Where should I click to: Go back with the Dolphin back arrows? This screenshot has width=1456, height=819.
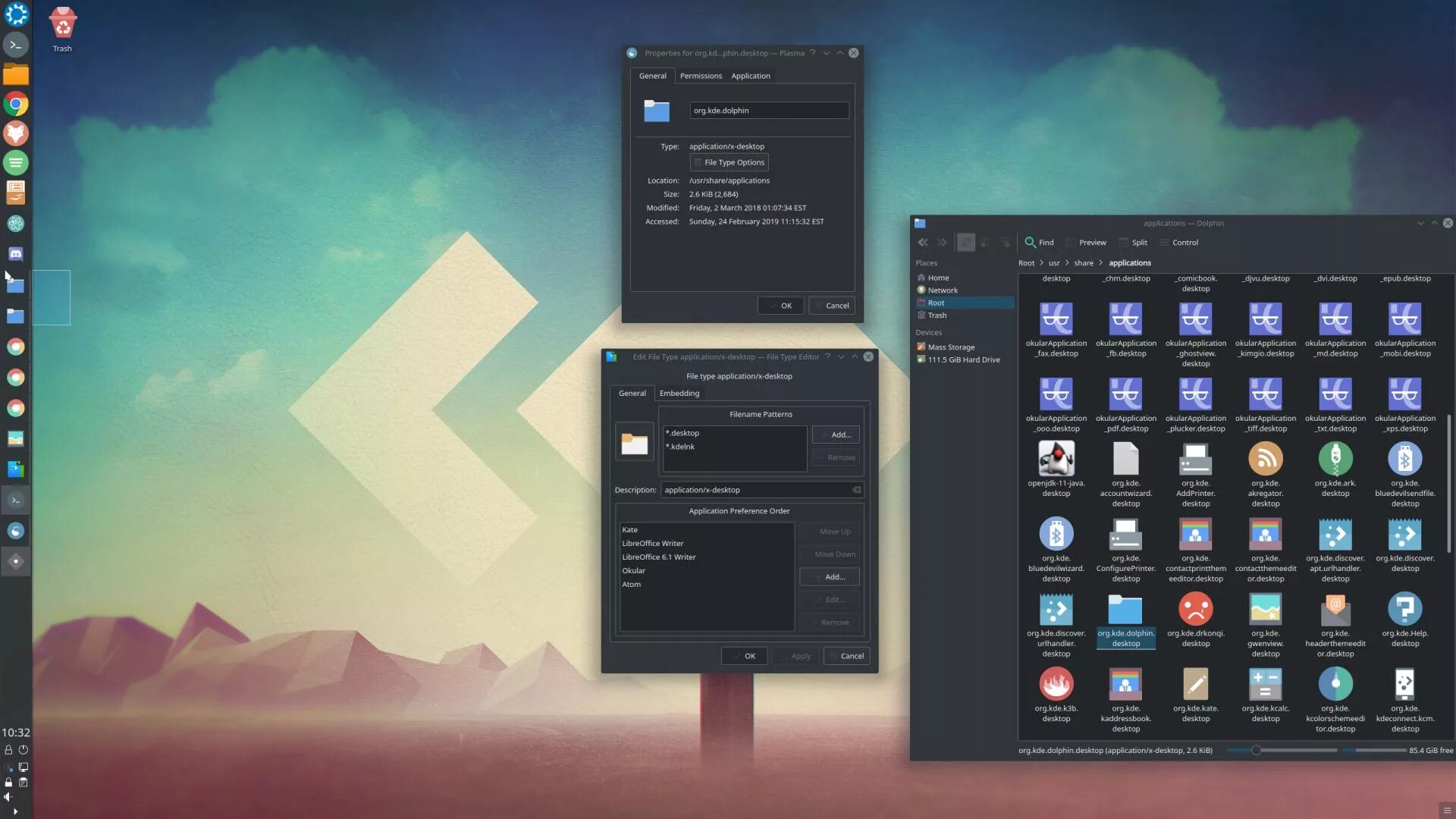pos(922,243)
